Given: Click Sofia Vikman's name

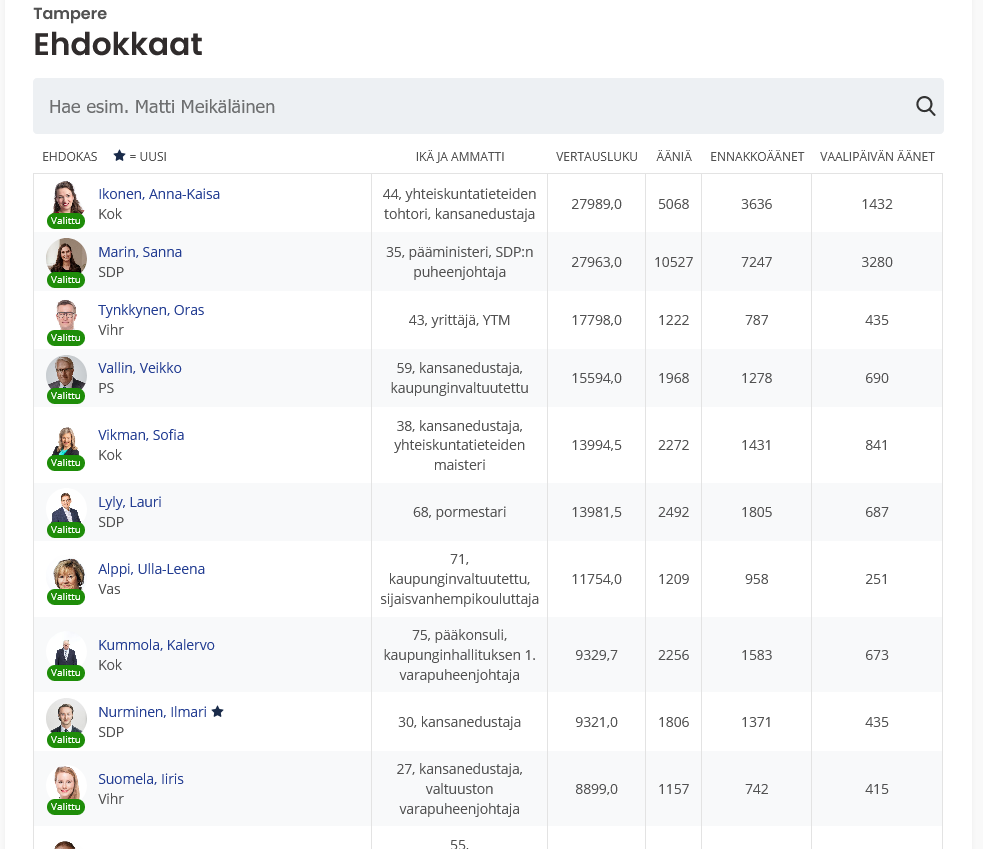Looking at the screenshot, I should coord(140,435).
